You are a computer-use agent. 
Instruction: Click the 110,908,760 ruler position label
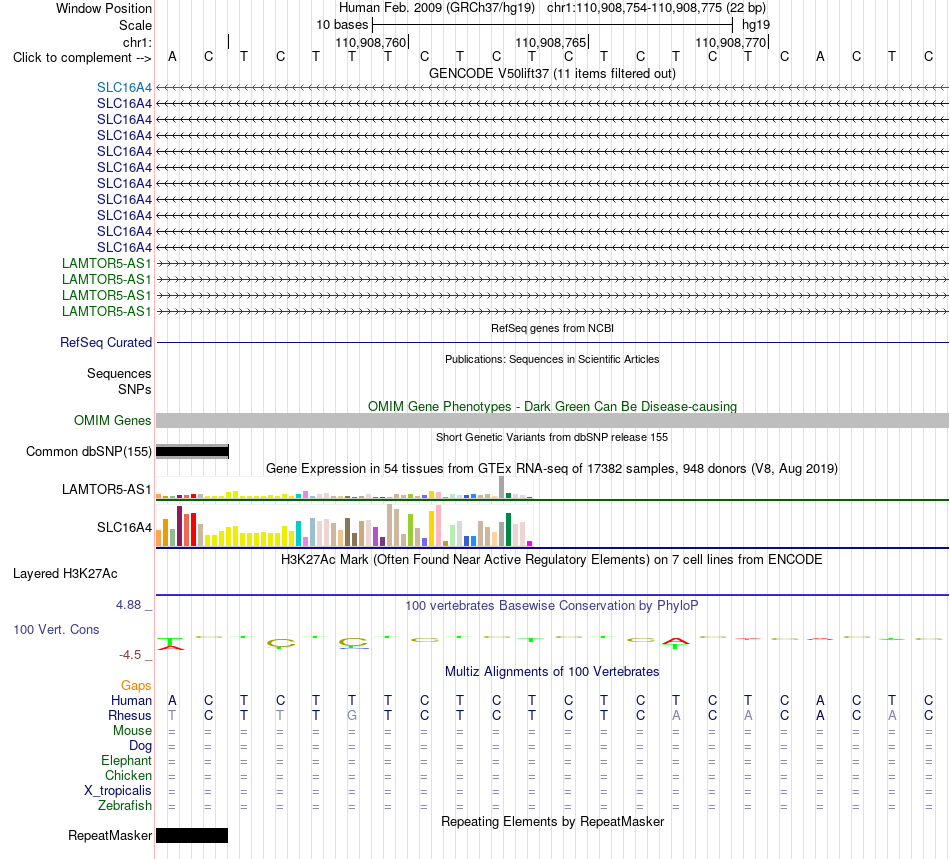tap(371, 42)
